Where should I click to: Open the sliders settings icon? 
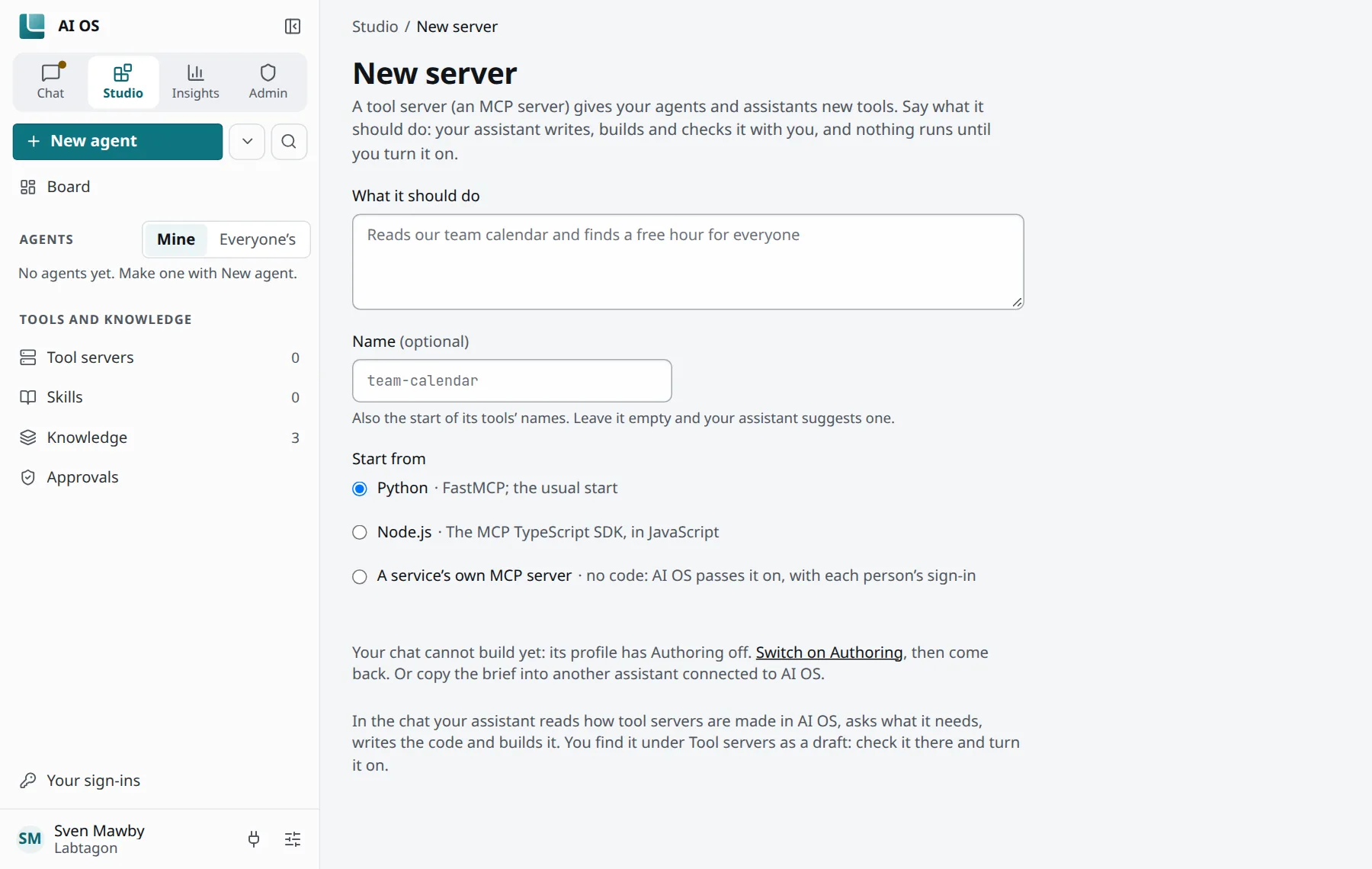click(x=293, y=839)
